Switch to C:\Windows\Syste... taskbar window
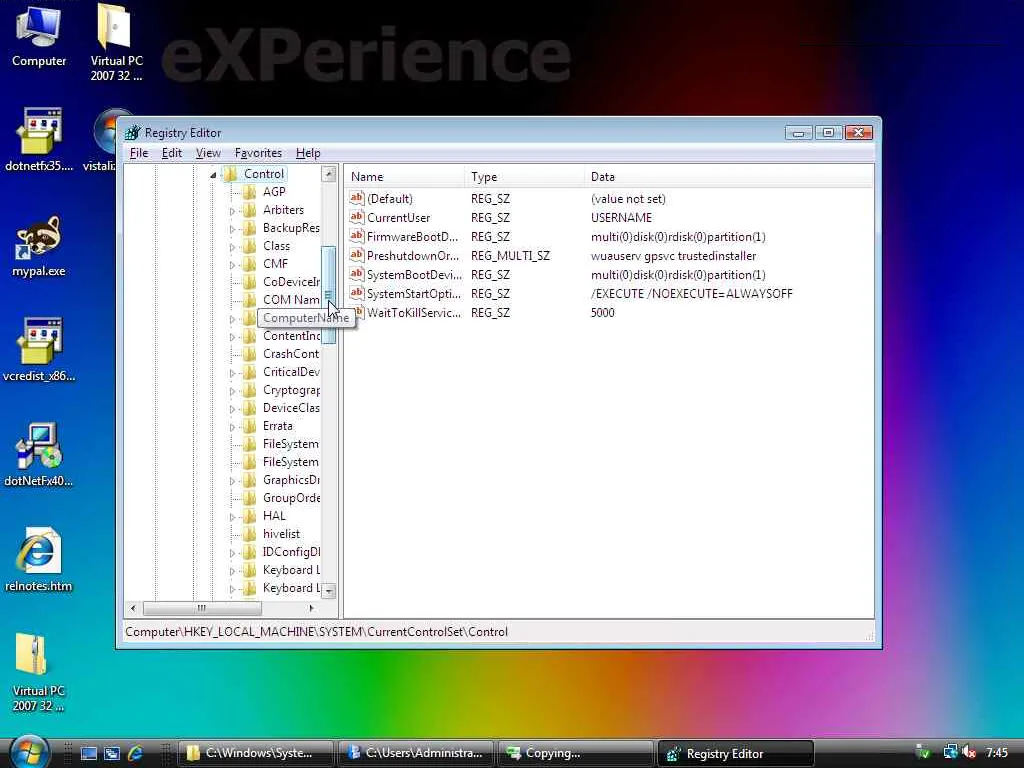 (x=255, y=753)
